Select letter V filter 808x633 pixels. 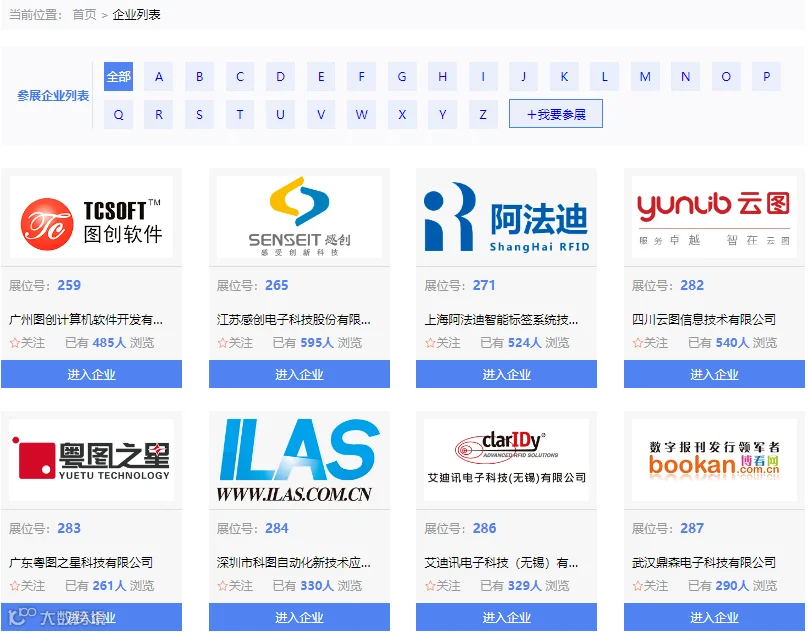321,114
